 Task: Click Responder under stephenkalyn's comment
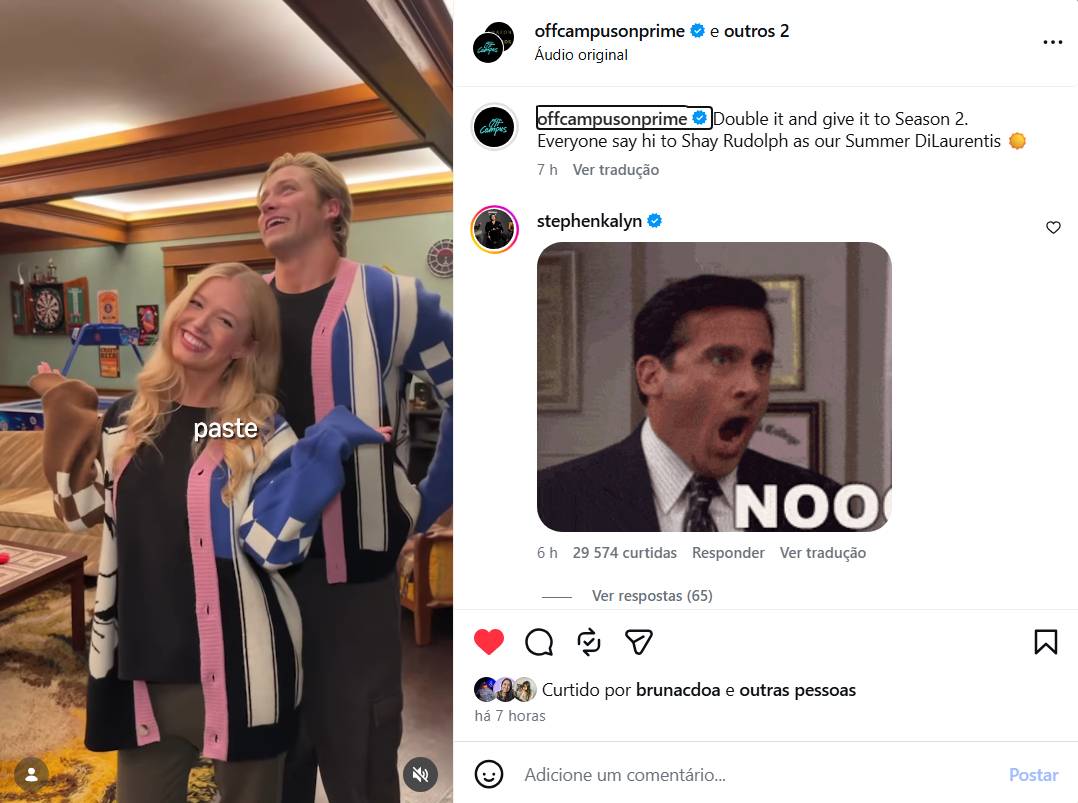(x=728, y=553)
